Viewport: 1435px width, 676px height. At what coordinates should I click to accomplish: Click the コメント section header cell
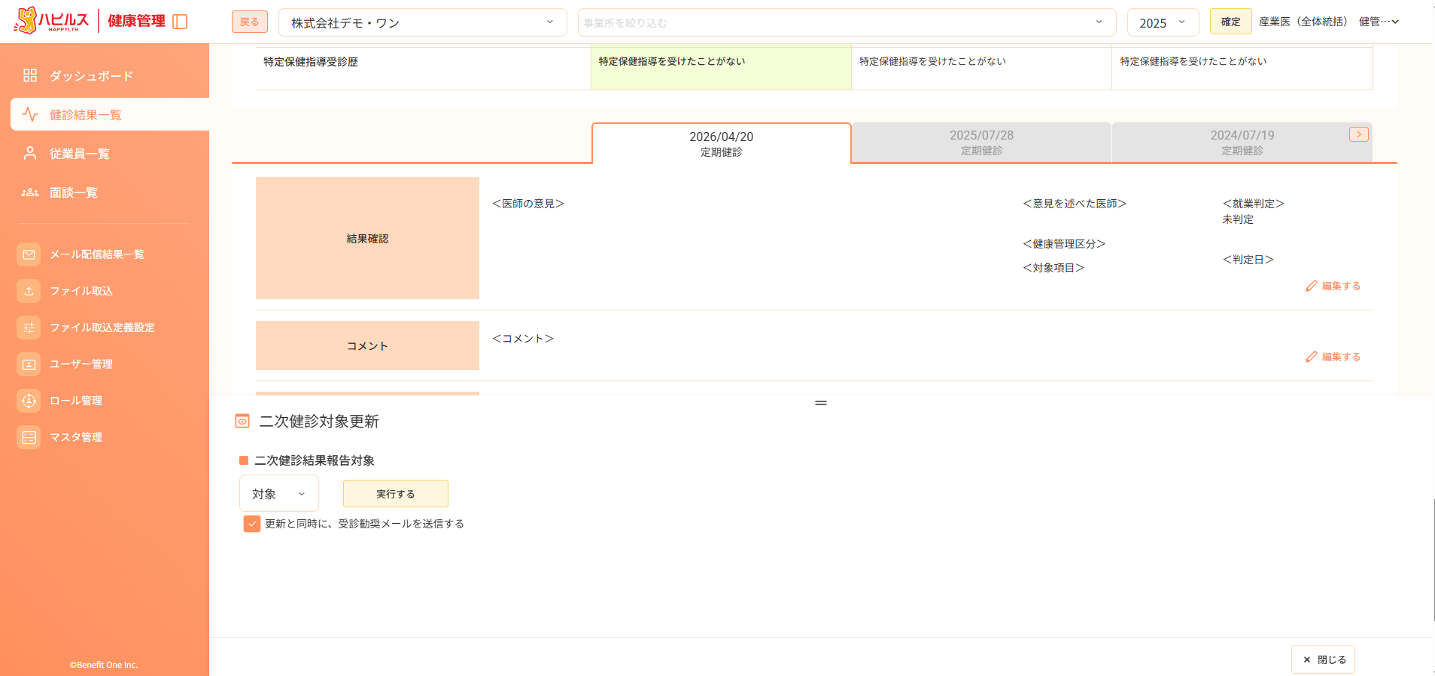pyautogui.click(x=368, y=345)
